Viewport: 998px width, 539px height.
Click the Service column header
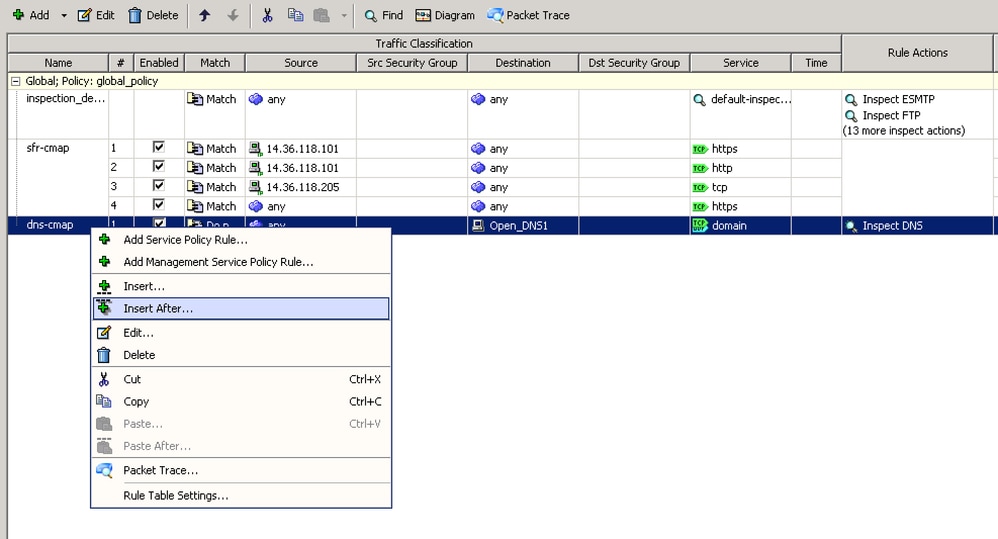741,63
